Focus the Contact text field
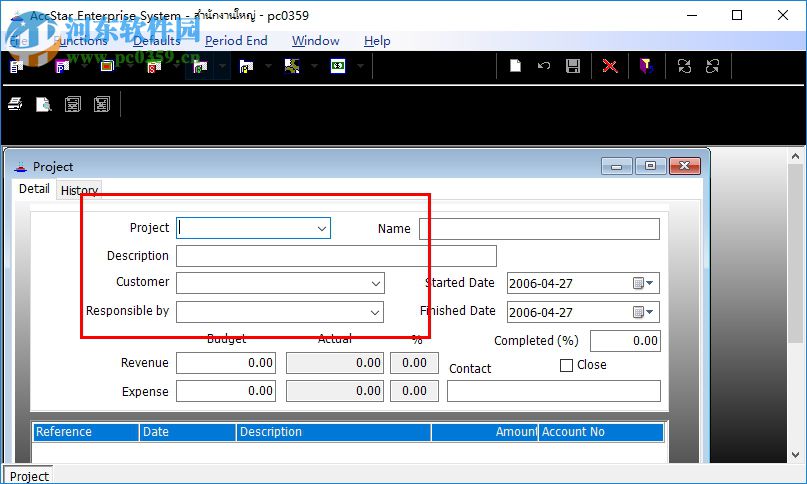Image resolution: width=807 pixels, height=484 pixels. pyautogui.click(x=554, y=391)
